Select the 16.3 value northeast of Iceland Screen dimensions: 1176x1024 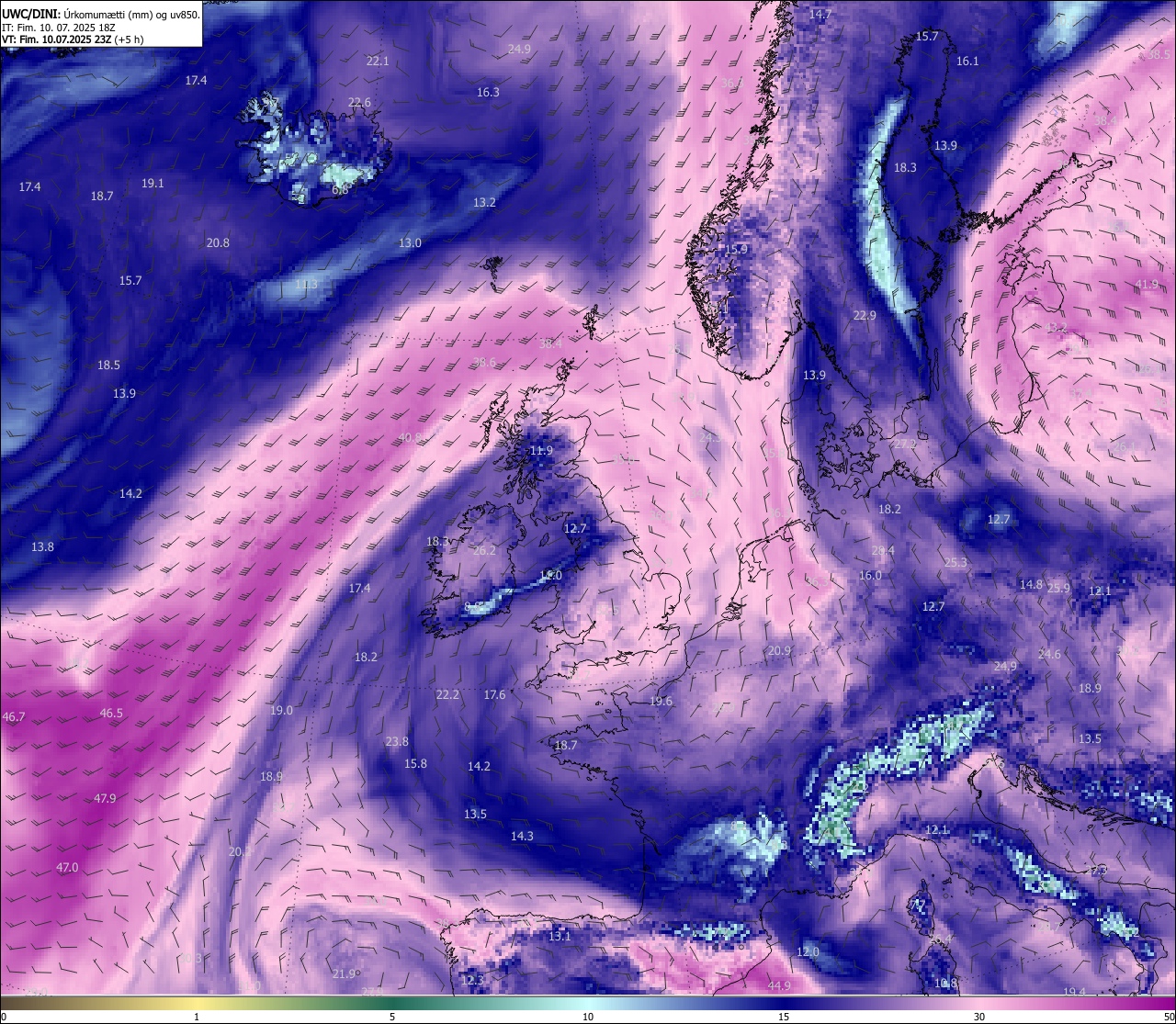[488, 93]
